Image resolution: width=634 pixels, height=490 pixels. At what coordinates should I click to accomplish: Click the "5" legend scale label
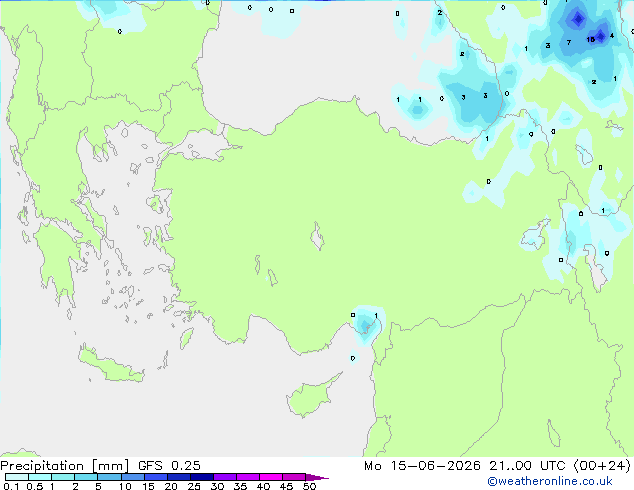coord(98,486)
